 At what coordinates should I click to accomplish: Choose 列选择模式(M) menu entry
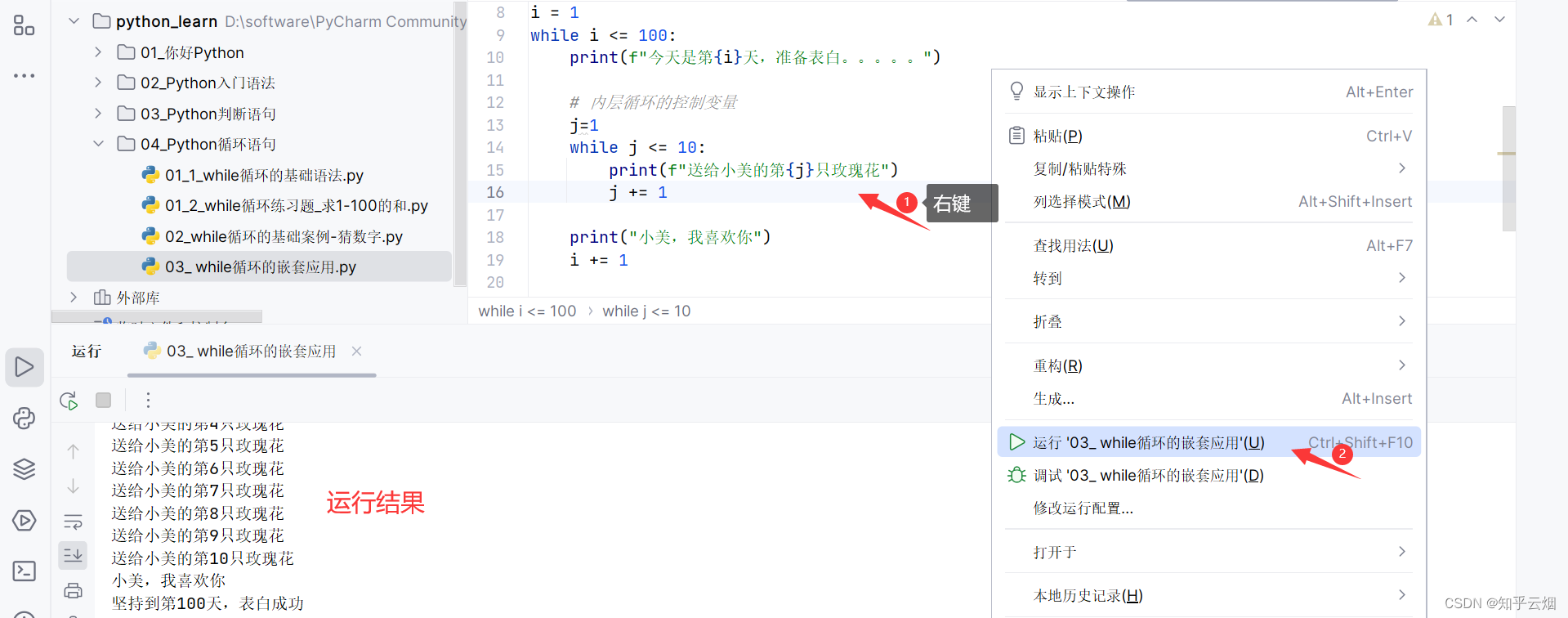[1209, 201]
